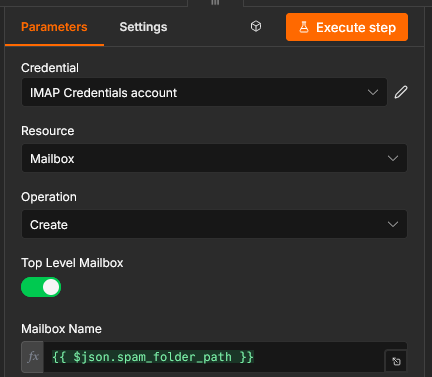
Task: Click the Top Level Mailbox label
Action: click(x=72, y=263)
